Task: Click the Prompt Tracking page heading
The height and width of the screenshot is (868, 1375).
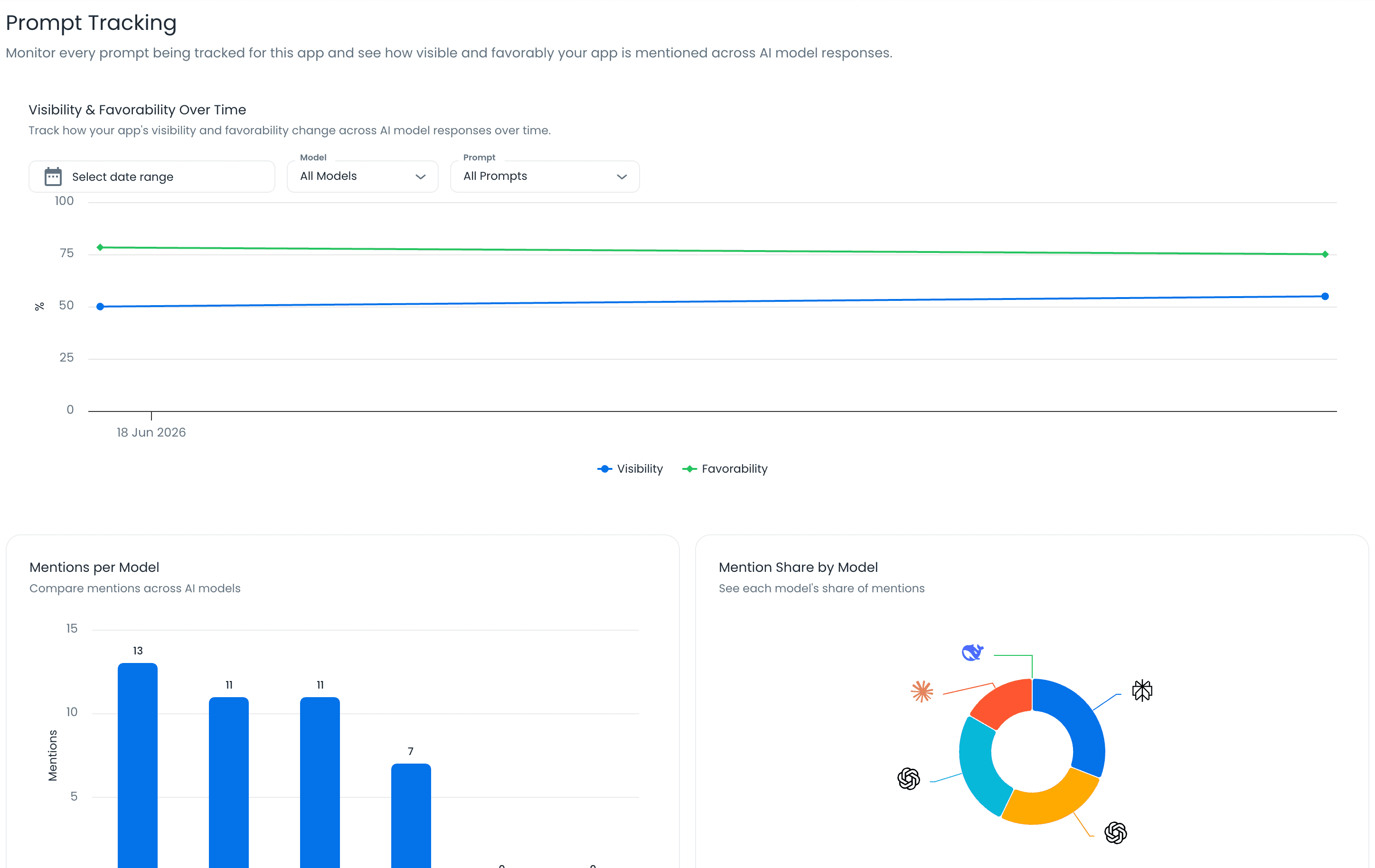Action: (x=91, y=23)
